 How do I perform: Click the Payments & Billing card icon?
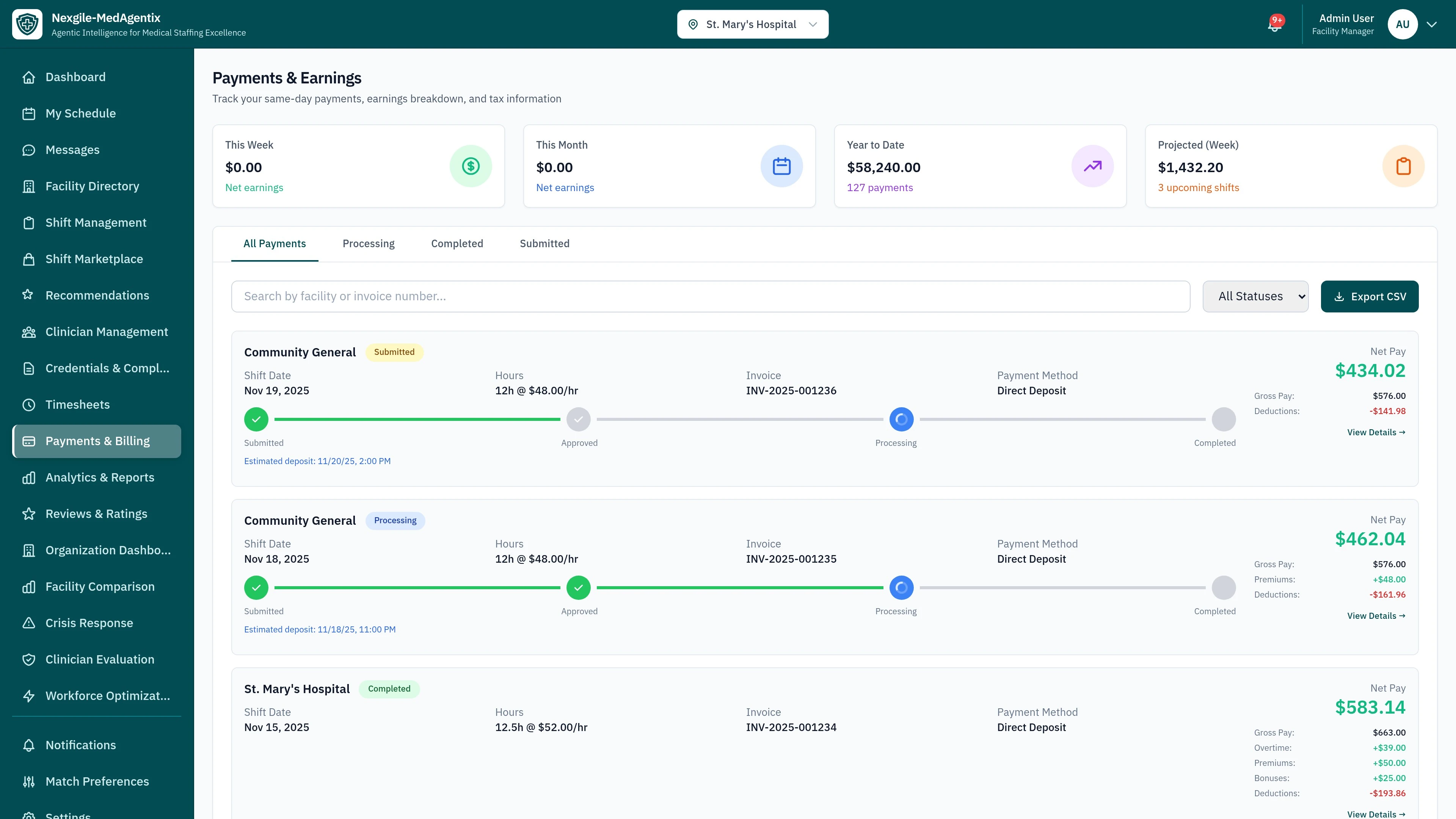click(30, 441)
